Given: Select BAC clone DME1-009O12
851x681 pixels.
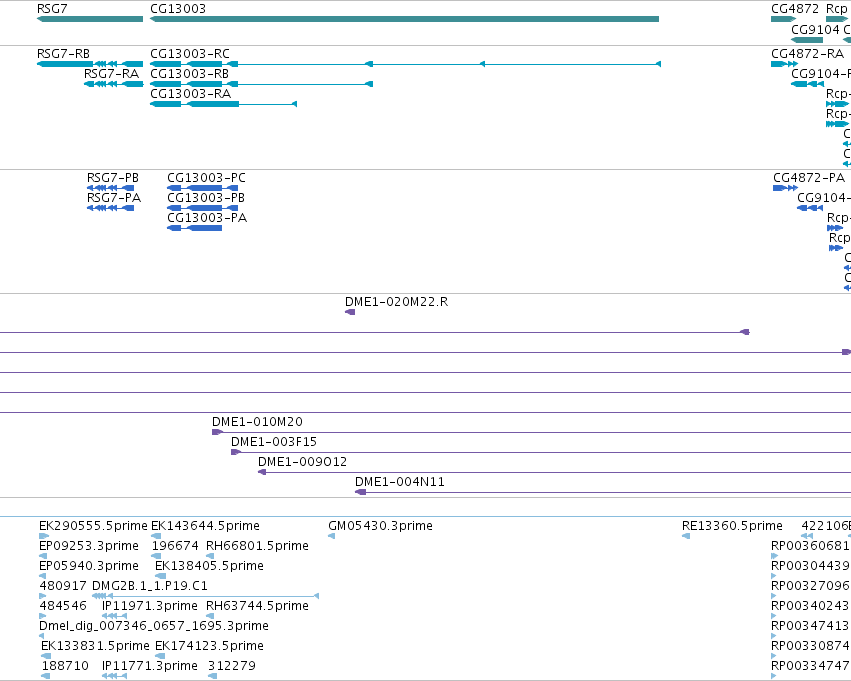Looking at the screenshot, I should [554, 472].
